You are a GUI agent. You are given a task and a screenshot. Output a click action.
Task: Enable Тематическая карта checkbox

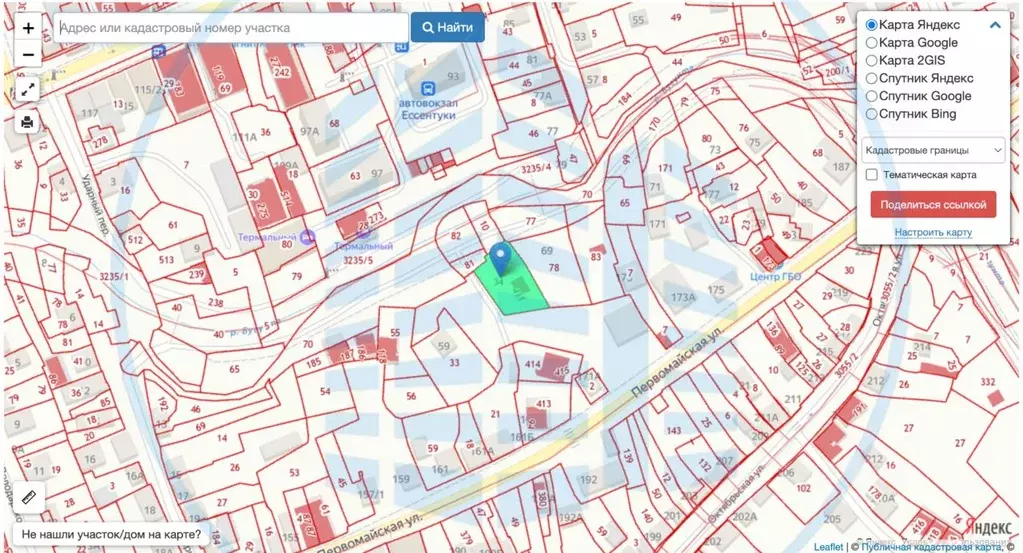tap(872, 175)
